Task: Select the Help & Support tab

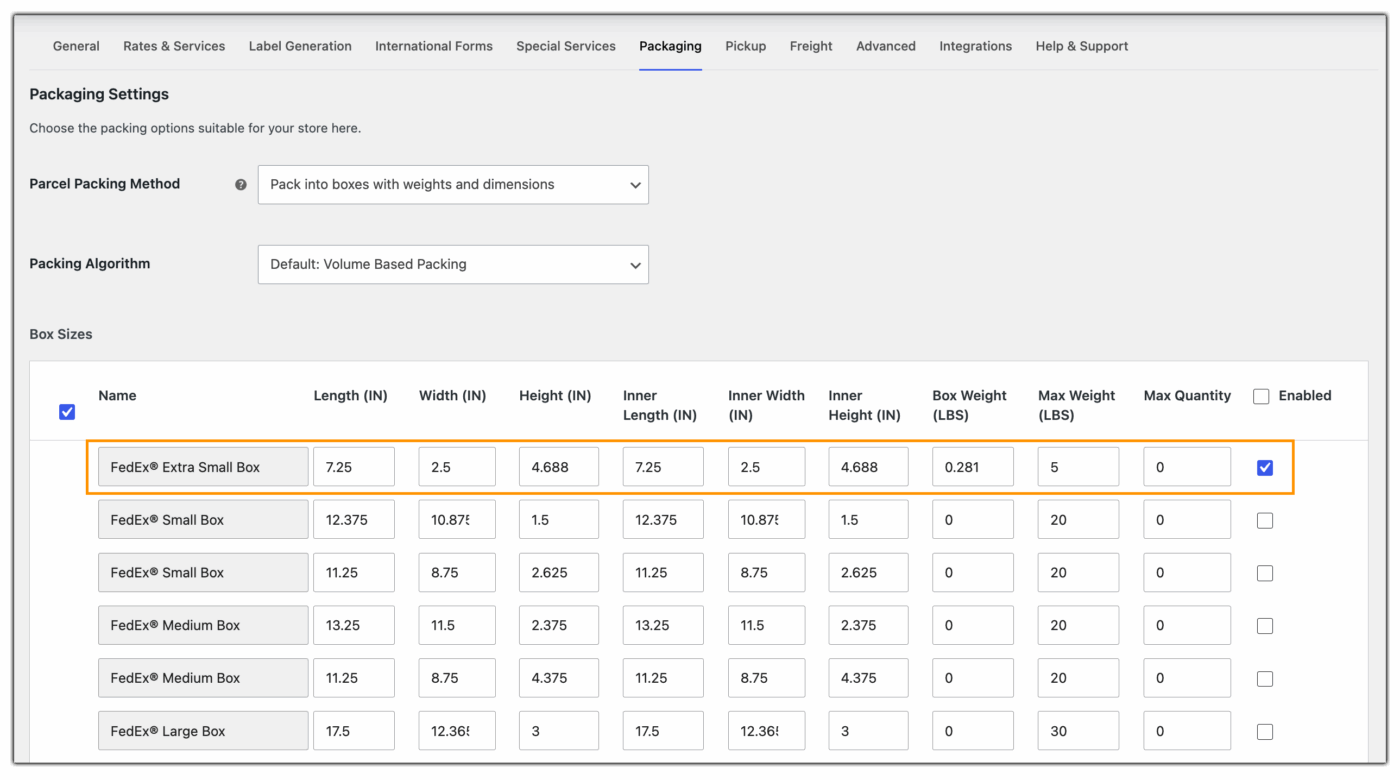Action: [1082, 46]
